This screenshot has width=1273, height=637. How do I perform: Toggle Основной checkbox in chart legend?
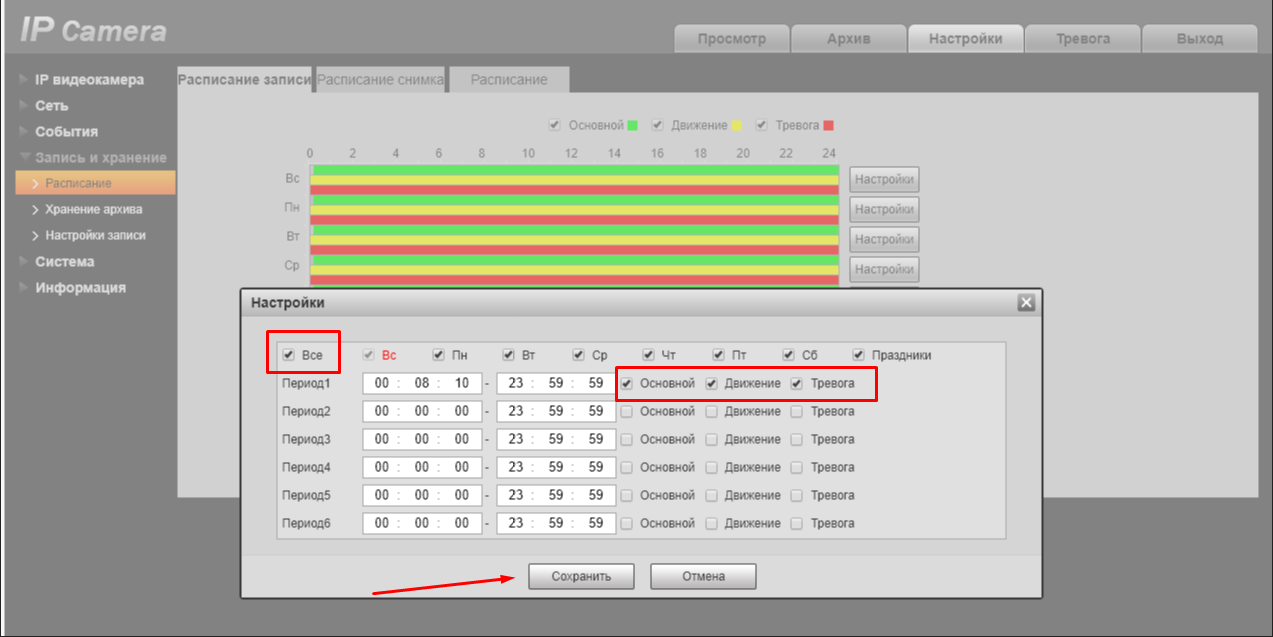point(554,125)
